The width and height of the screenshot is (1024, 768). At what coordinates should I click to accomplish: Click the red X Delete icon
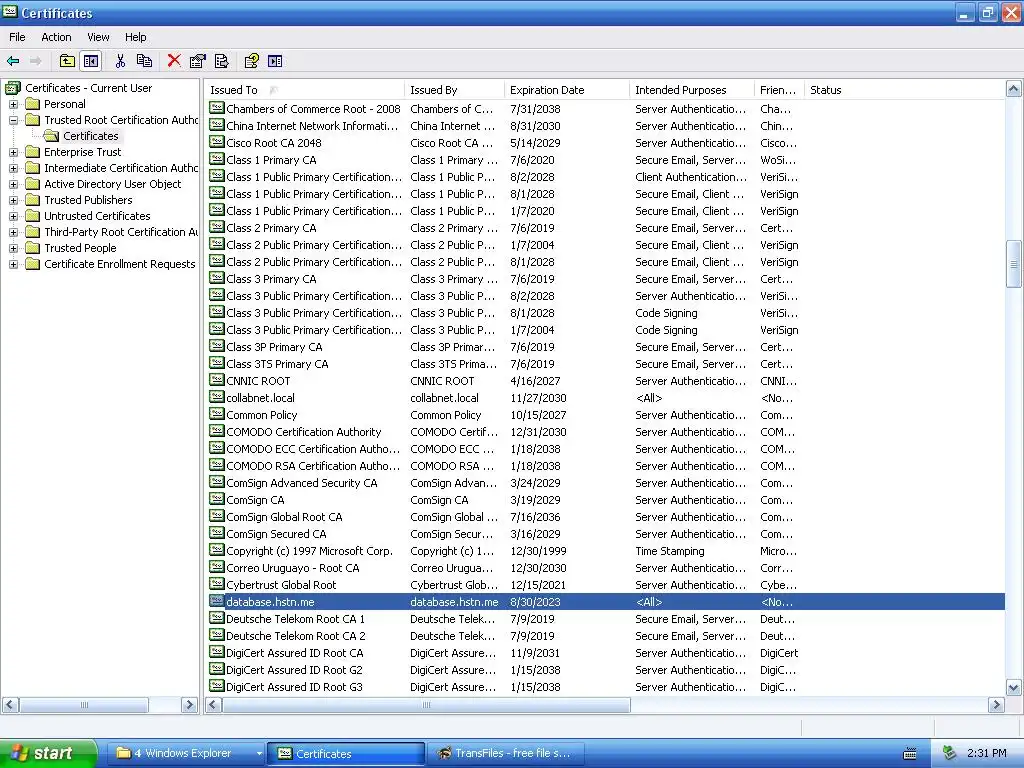(x=174, y=61)
